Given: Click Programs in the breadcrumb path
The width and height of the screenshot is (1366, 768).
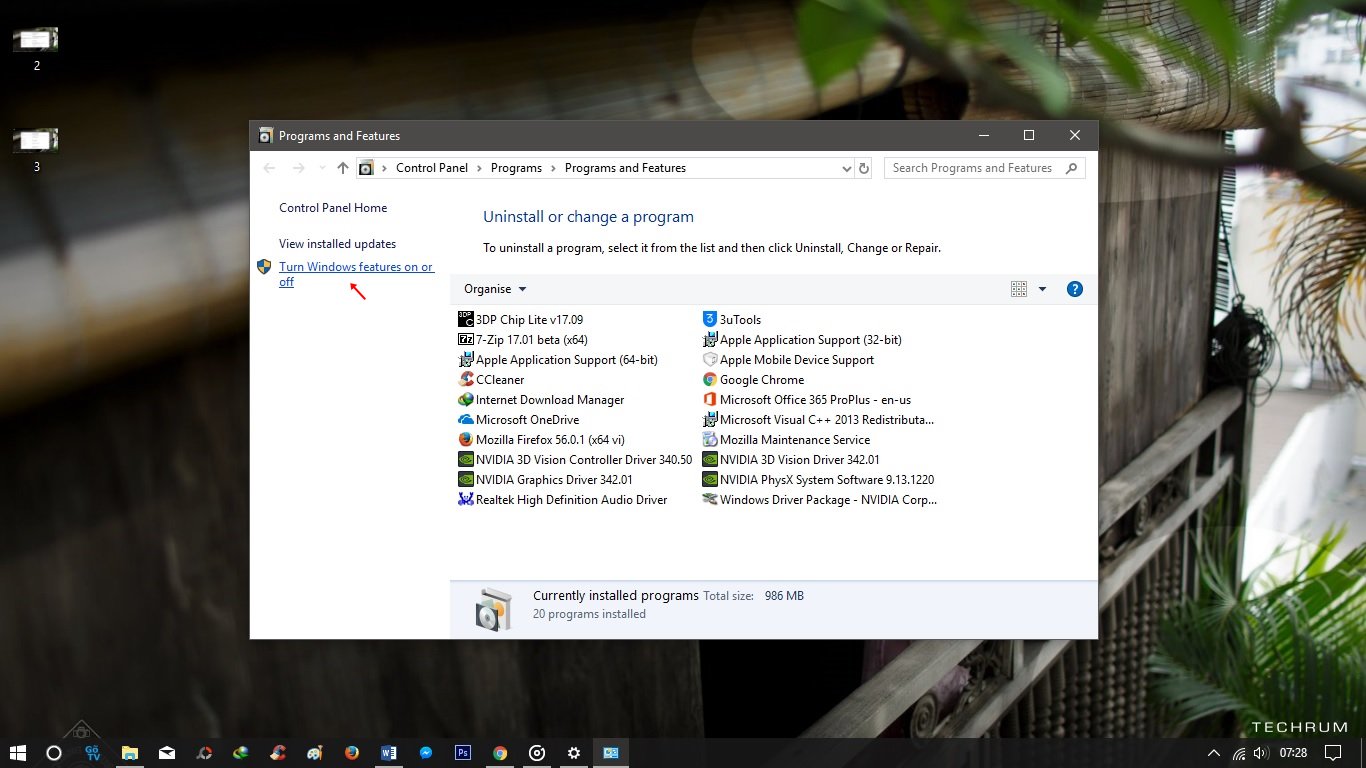Looking at the screenshot, I should [516, 168].
